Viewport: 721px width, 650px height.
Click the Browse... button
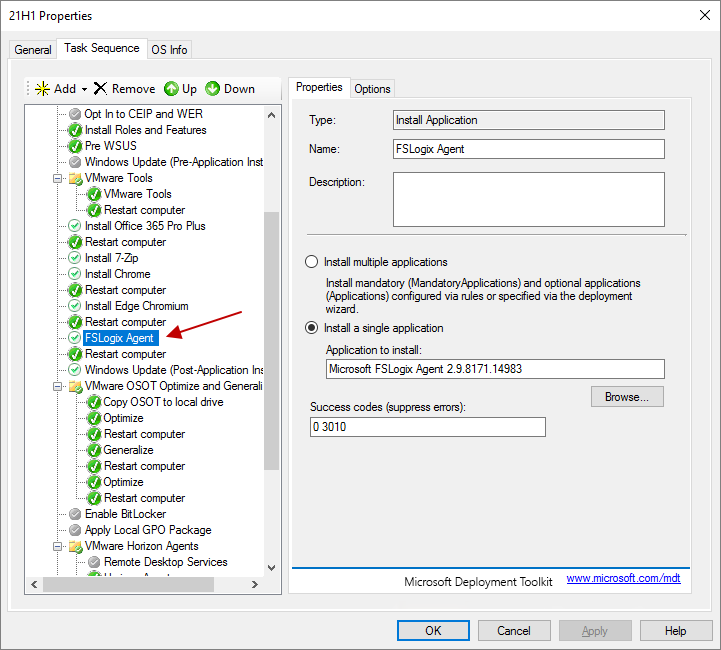pos(627,397)
